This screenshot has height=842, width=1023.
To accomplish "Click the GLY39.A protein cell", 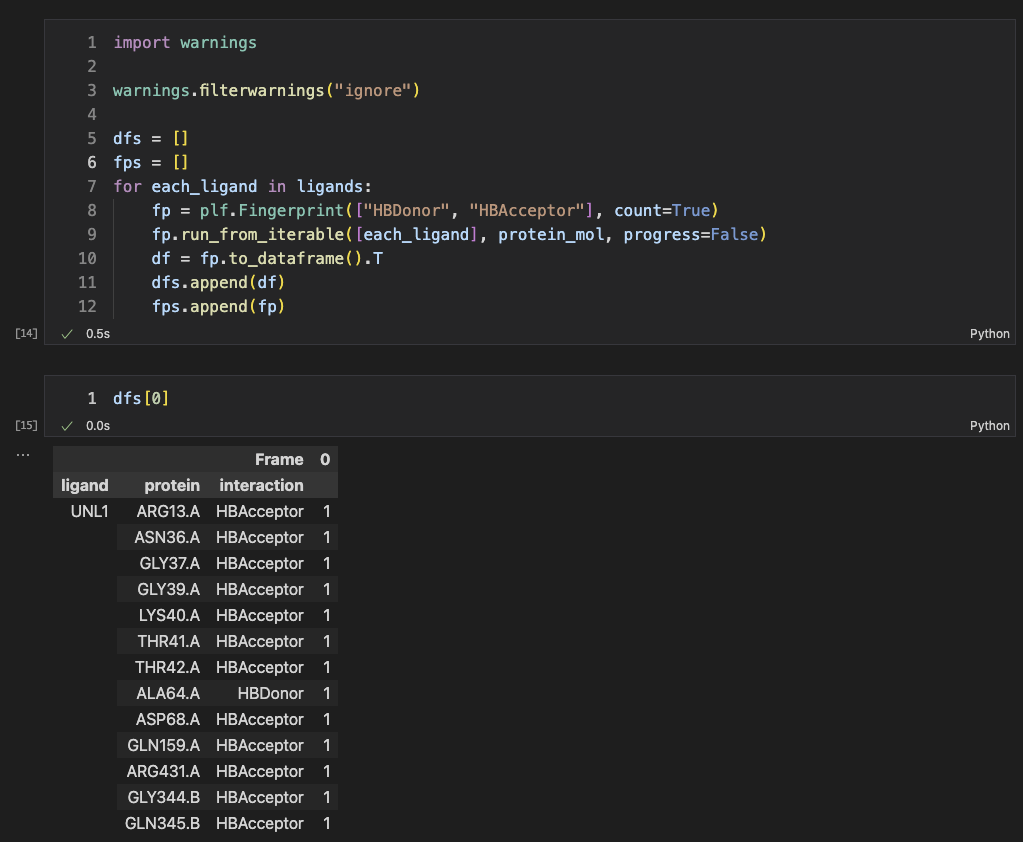I will (x=168, y=590).
